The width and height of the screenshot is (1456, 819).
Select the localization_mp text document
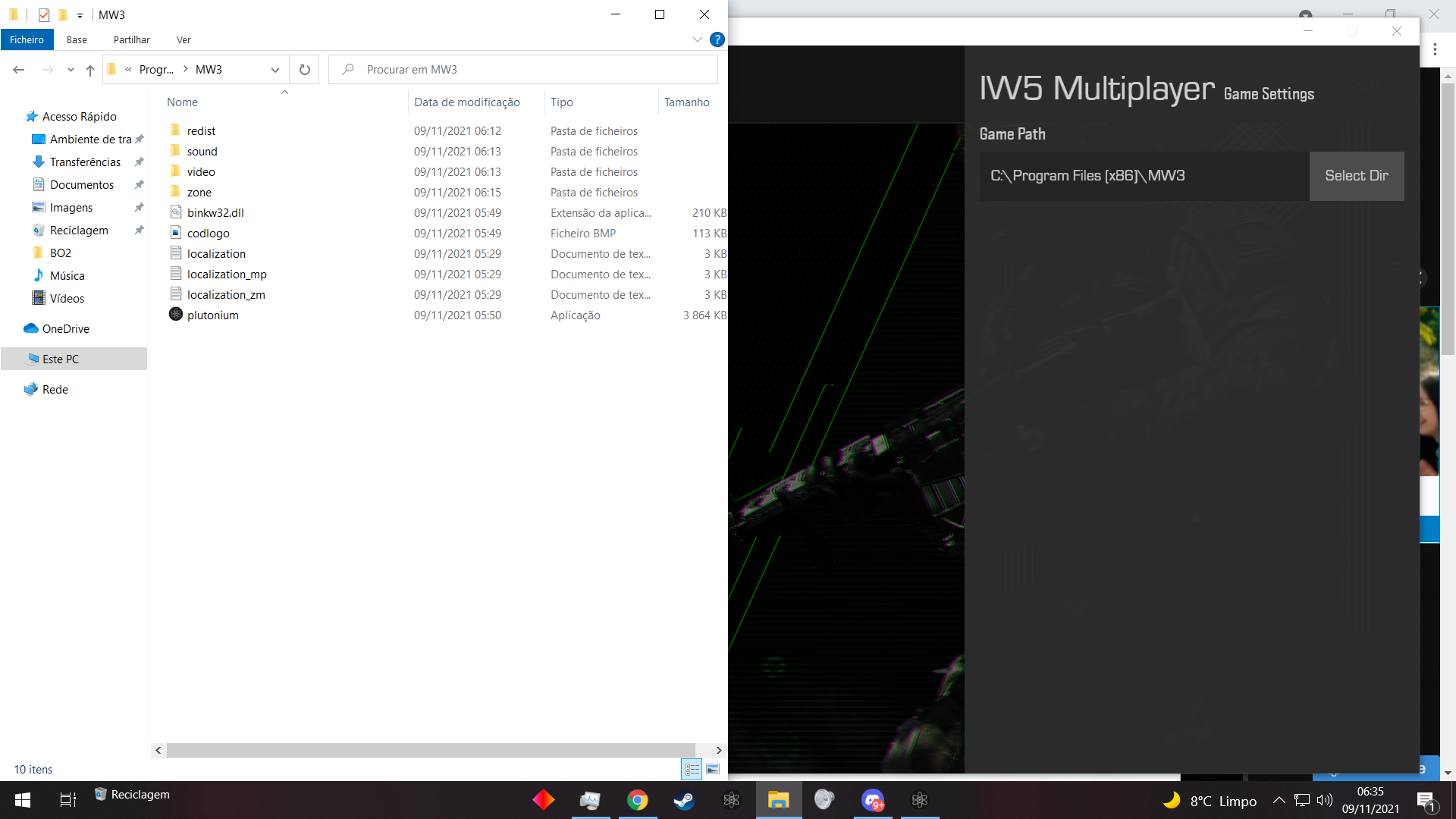[227, 274]
